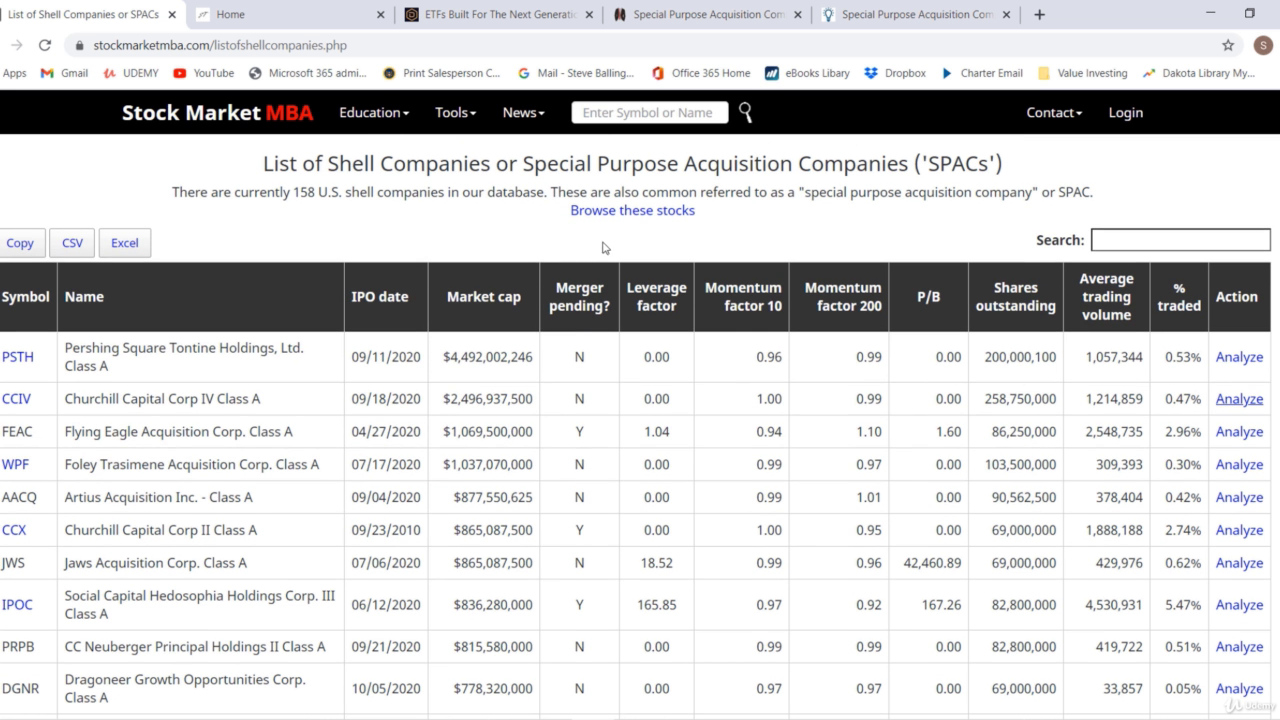Viewport: 1280px width, 720px height.
Task: Open the CCX symbol link
Action: coord(14,530)
